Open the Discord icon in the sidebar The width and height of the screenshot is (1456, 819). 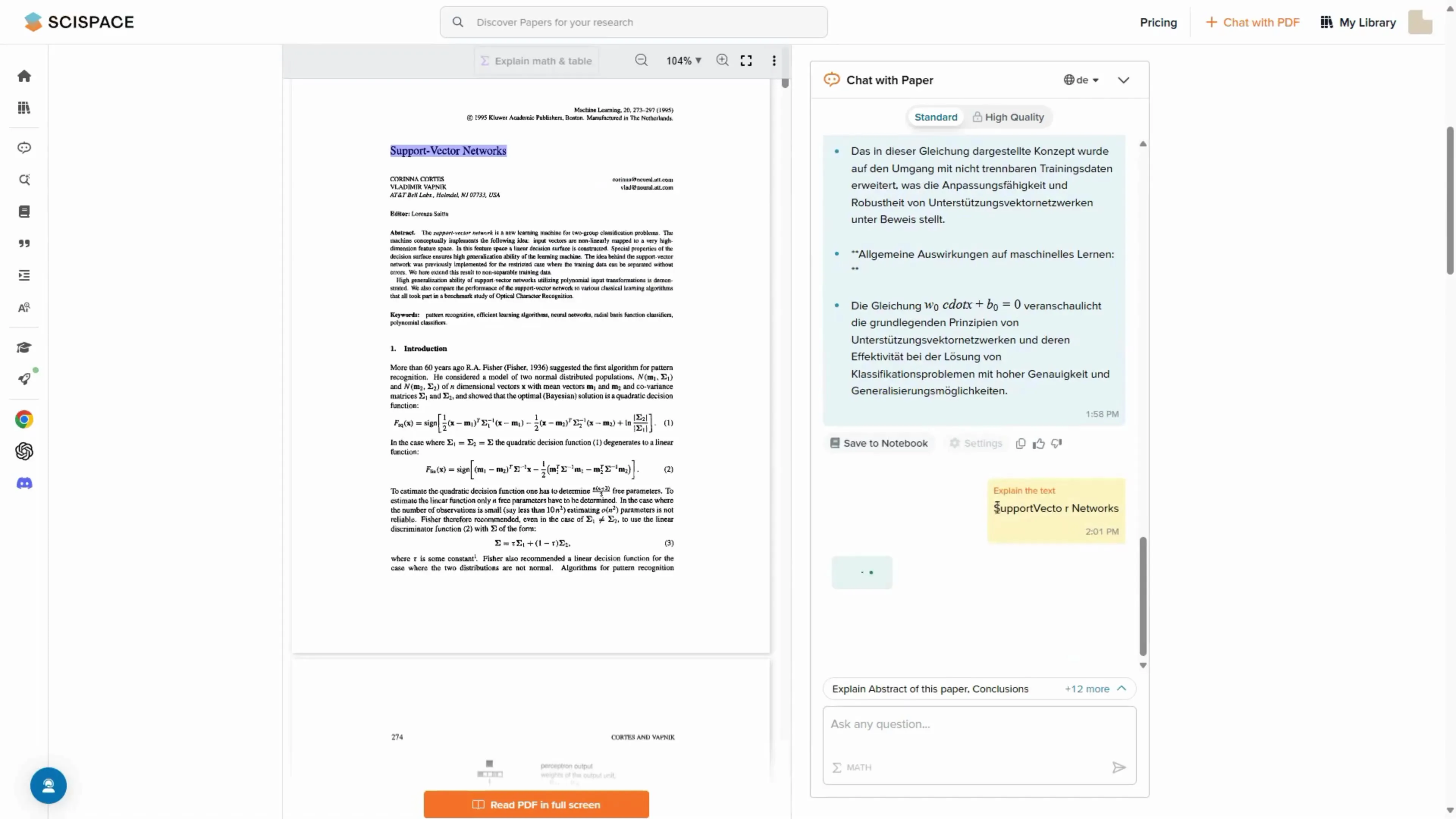(24, 483)
